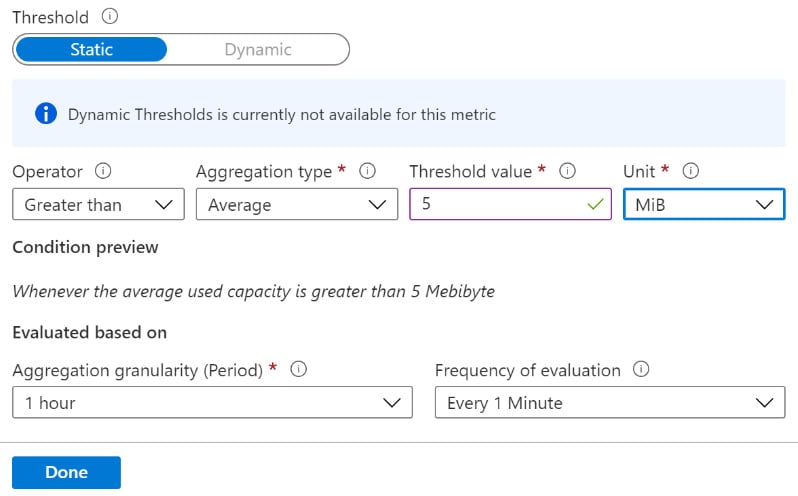The image size is (798, 496).
Task: Open the Operator dropdown showing Greater than
Action: (98, 205)
